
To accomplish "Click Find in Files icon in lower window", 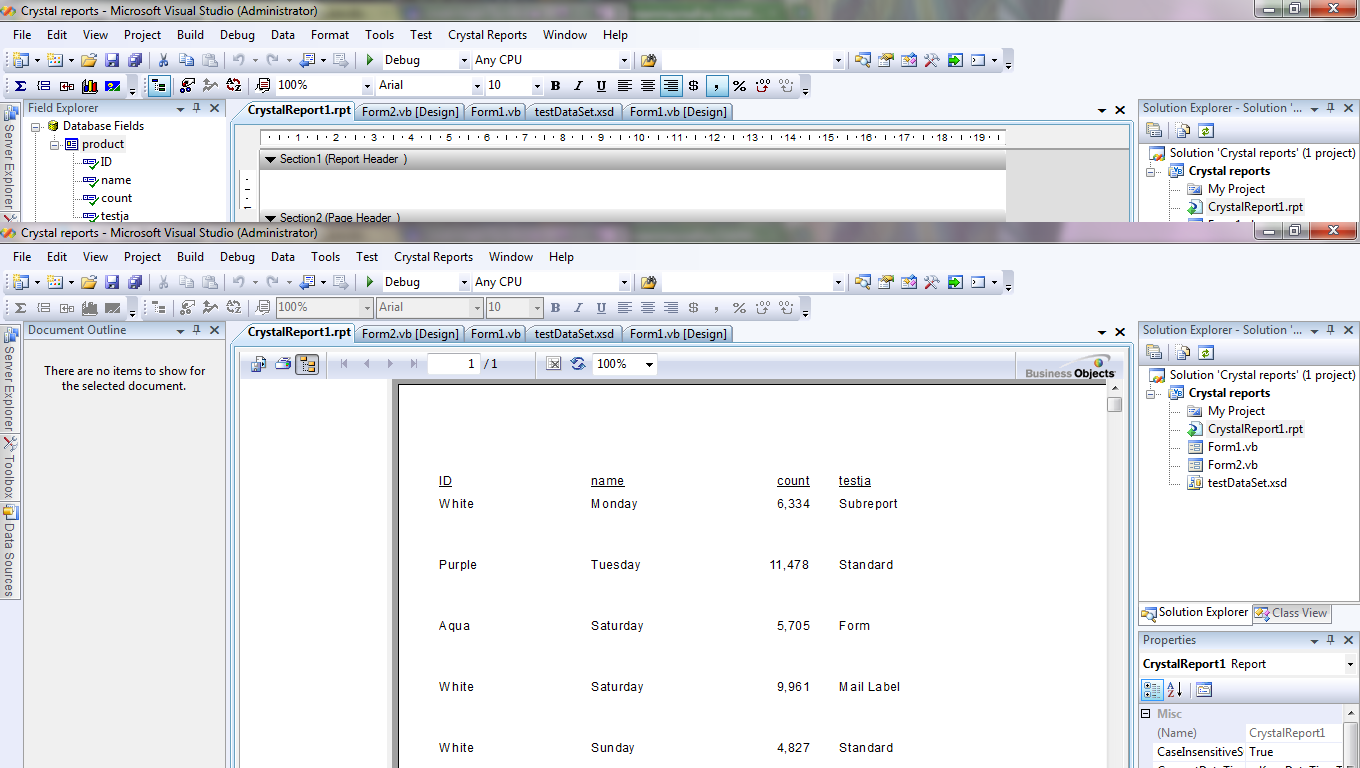I will pyautogui.click(x=649, y=283).
